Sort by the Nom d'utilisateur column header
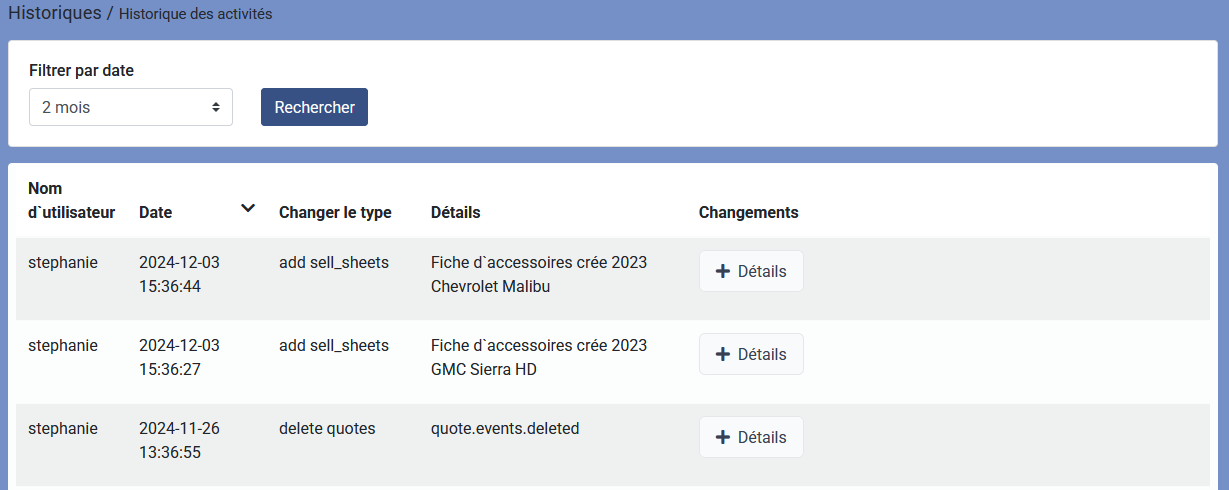This screenshot has height=490, width=1229. coord(71,200)
